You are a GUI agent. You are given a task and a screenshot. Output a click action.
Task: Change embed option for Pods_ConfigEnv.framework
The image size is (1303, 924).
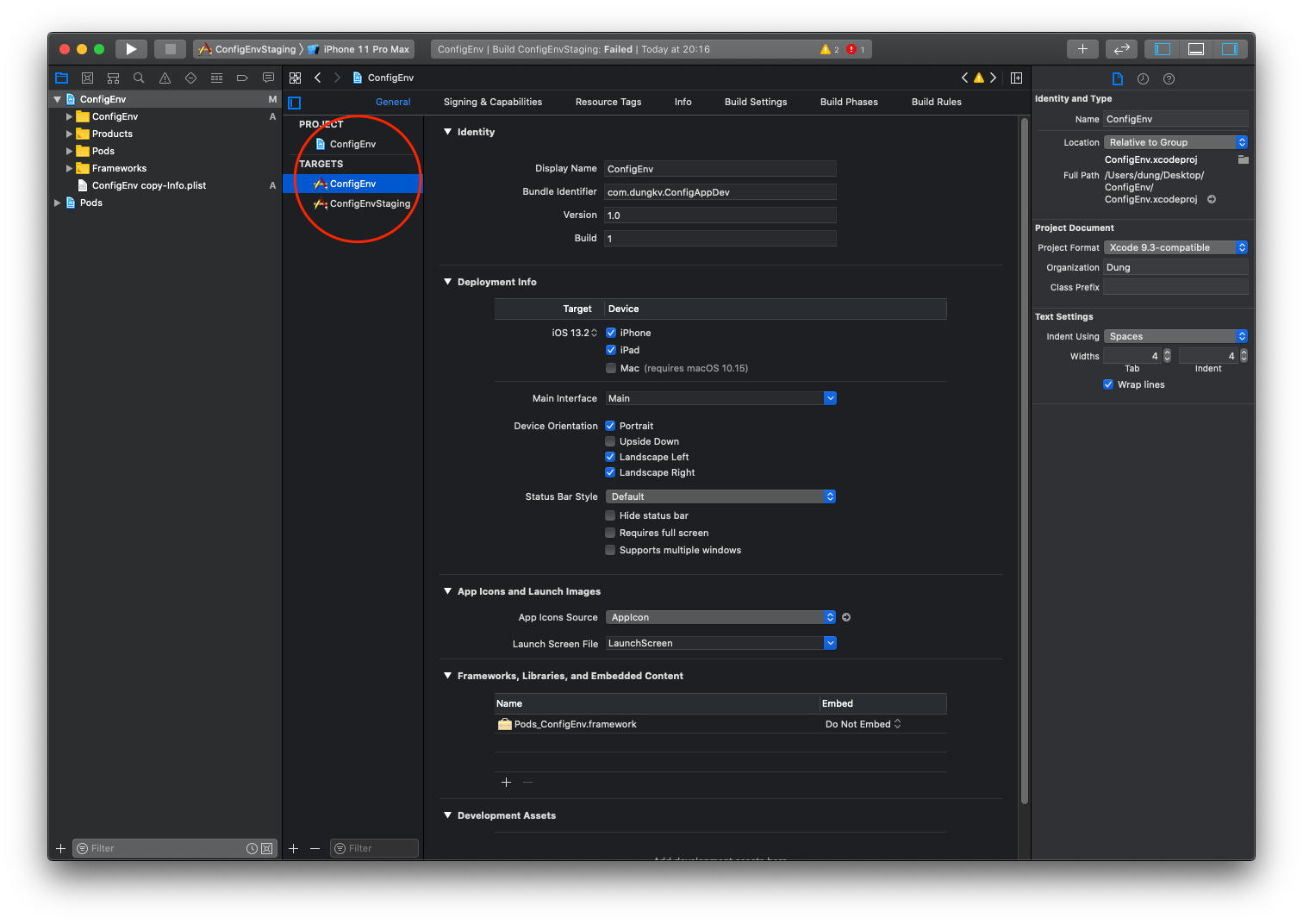tap(863, 724)
